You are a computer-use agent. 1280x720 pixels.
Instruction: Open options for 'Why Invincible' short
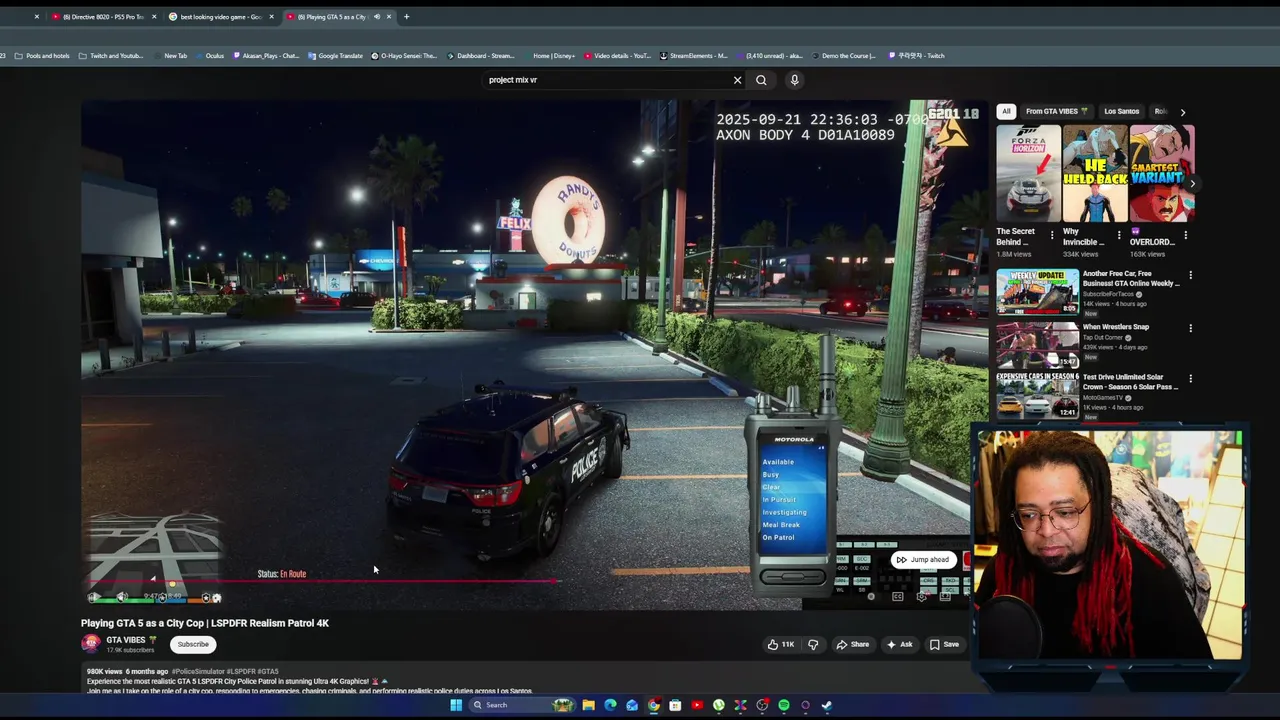pos(1118,236)
